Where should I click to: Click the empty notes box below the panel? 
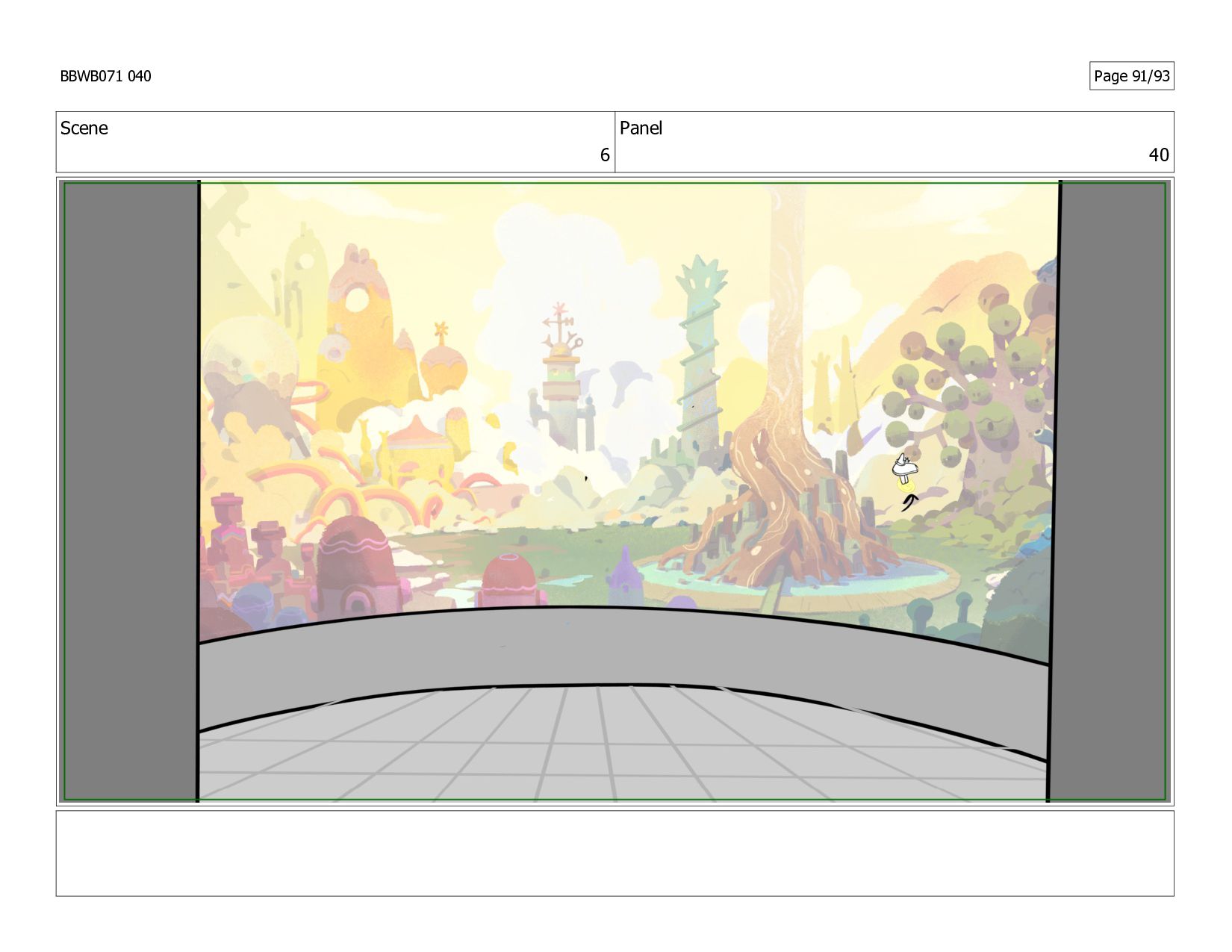[x=615, y=853]
